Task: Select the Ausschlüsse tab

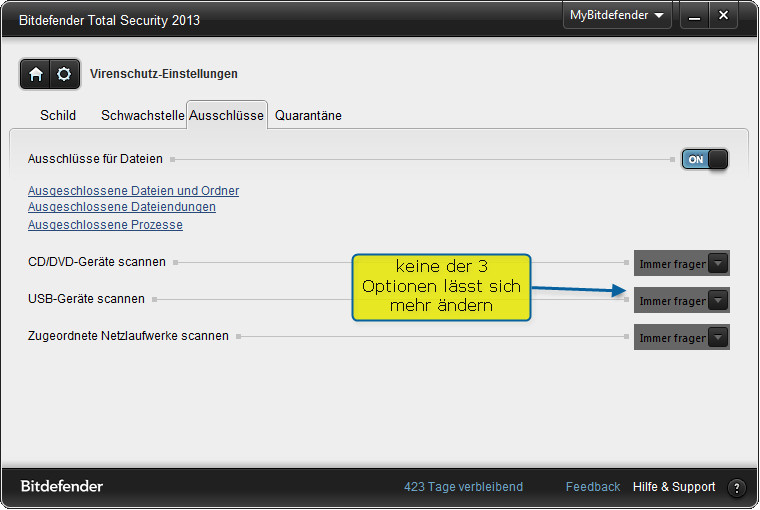Action: click(x=226, y=115)
